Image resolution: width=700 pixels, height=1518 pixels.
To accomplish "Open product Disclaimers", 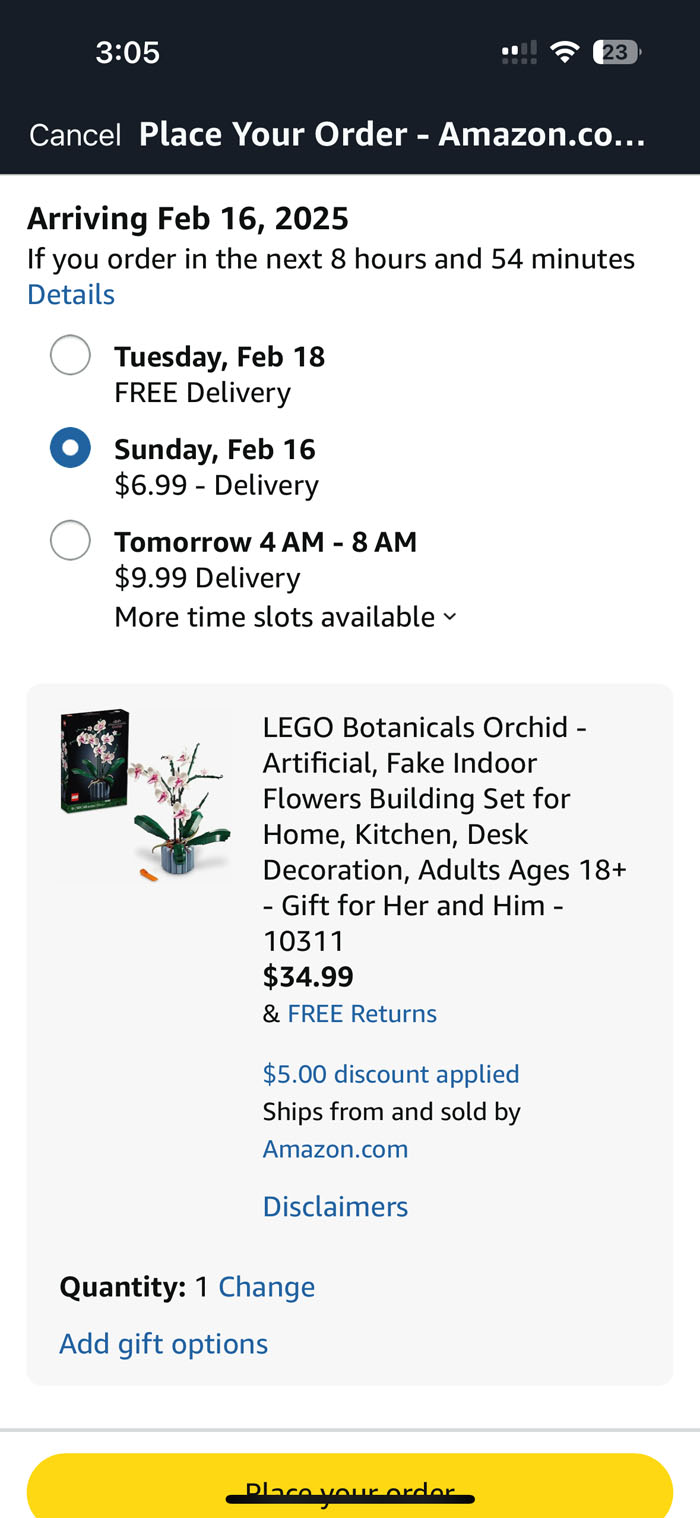I will coord(335,1207).
